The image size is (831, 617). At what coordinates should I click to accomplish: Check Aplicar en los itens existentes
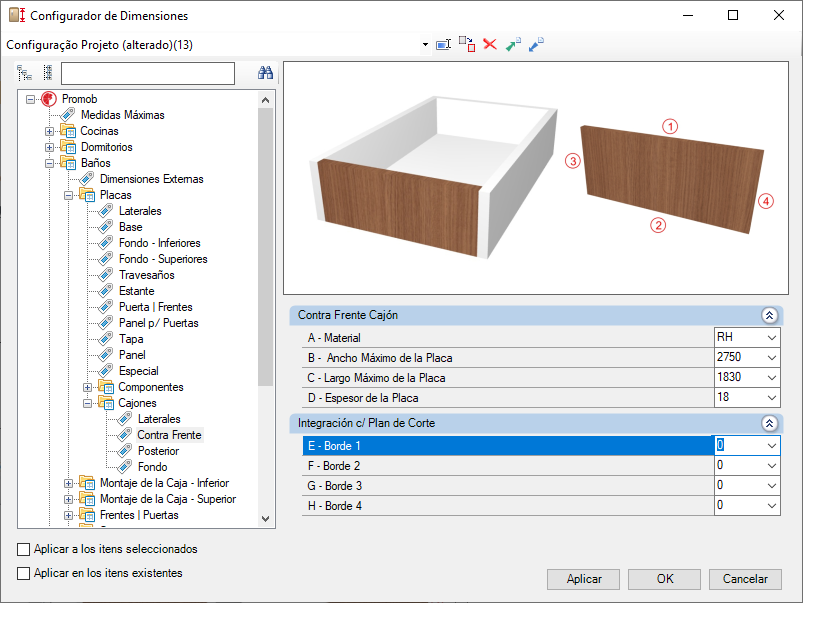[x=23, y=574]
